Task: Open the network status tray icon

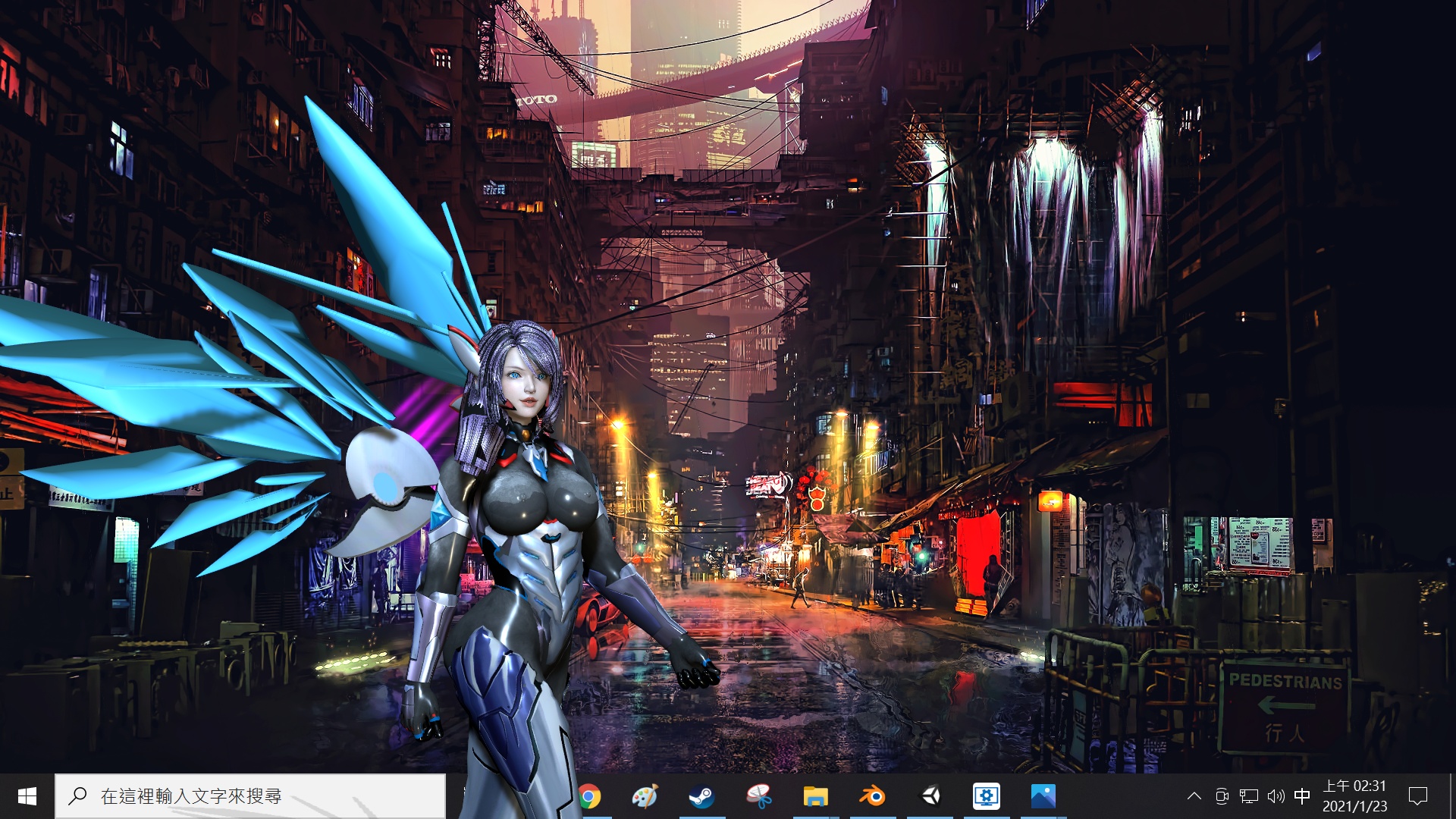Action: pos(1249,796)
